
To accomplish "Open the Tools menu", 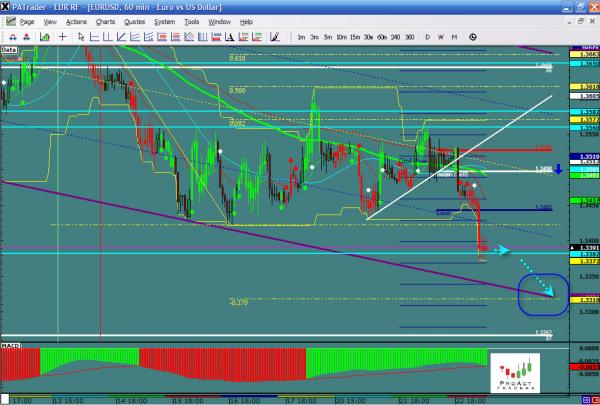I will pos(192,21).
